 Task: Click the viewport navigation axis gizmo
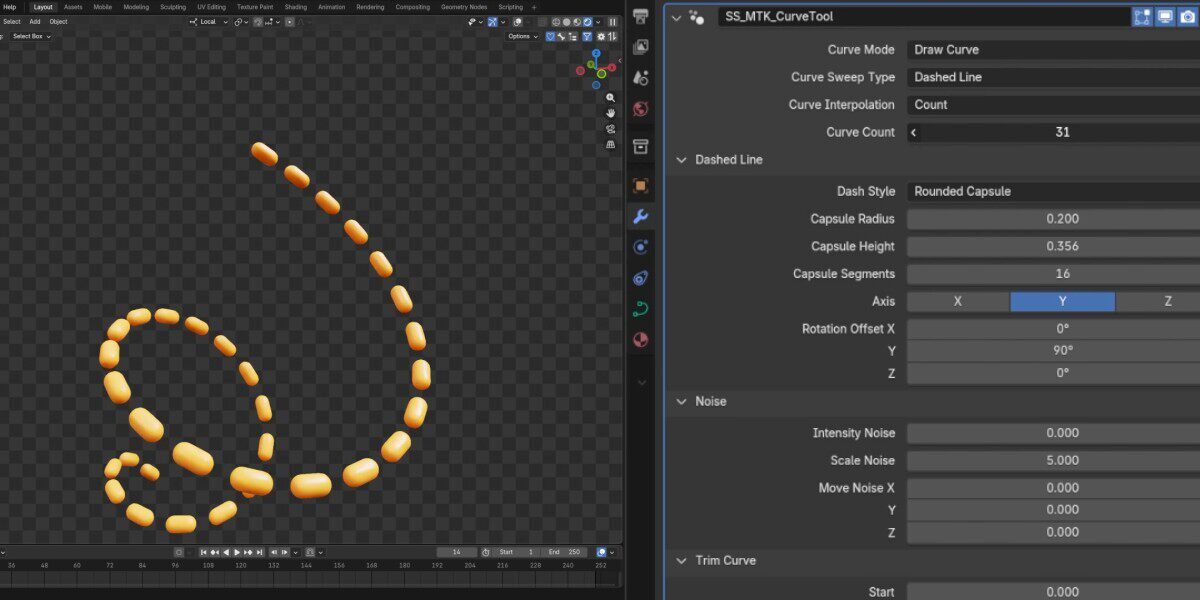598,68
